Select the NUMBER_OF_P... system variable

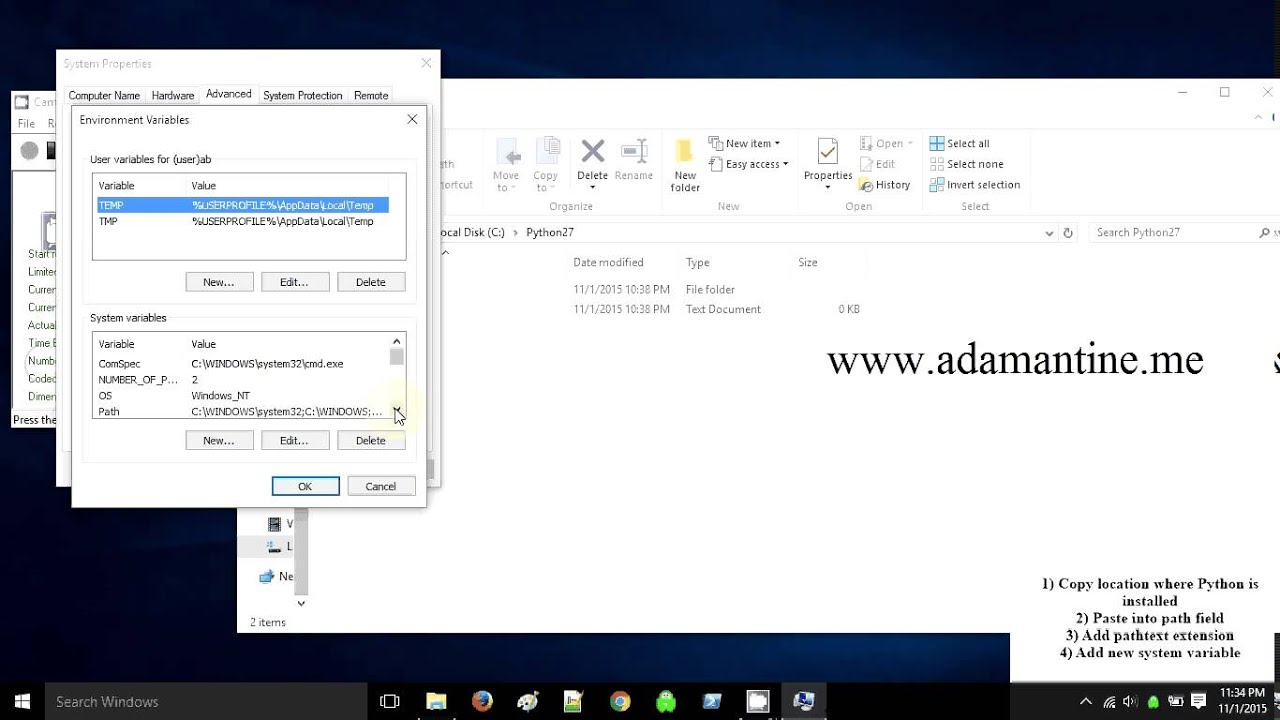[241, 380]
